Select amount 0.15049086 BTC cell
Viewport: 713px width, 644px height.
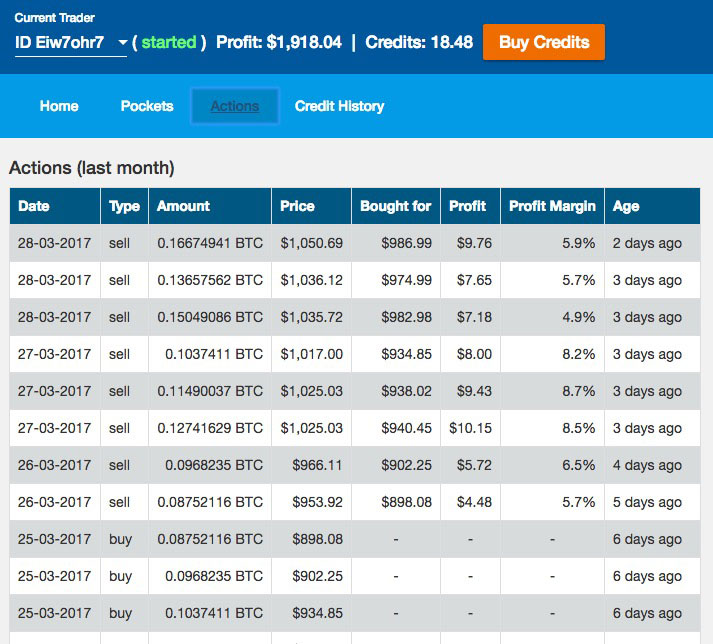tap(210, 317)
